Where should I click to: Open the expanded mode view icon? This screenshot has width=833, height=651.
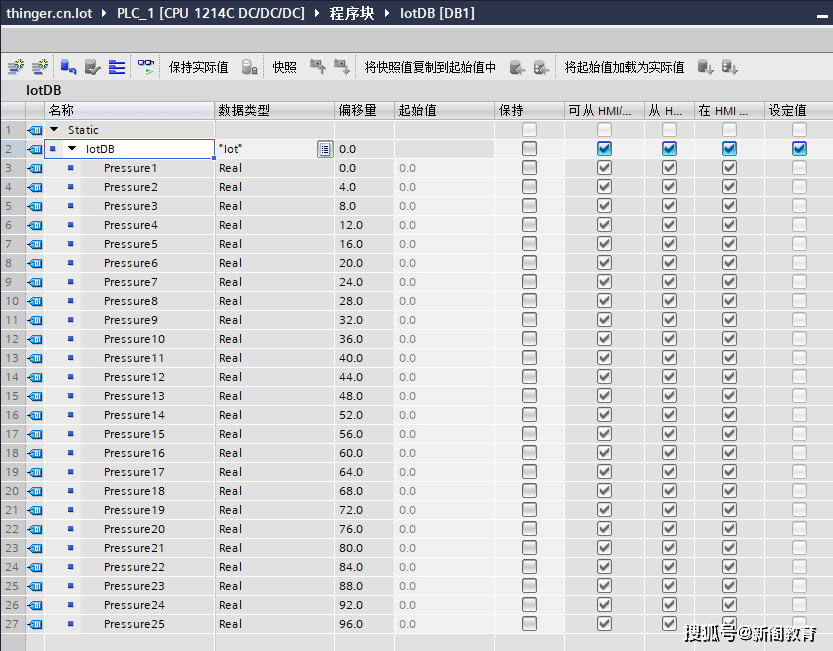pos(116,66)
